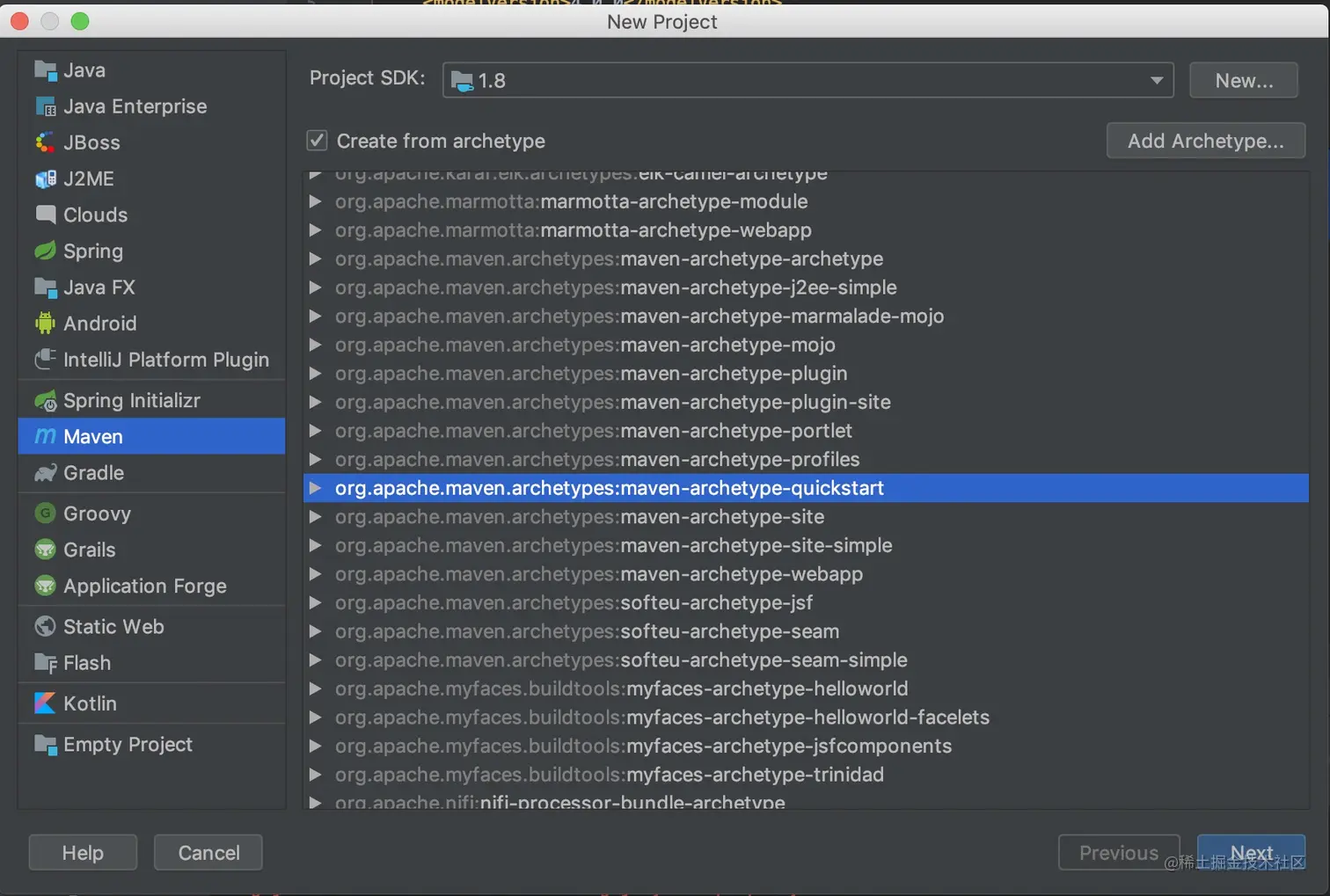
Task: Select maven-archetype-portlet archetype
Action: (806, 431)
